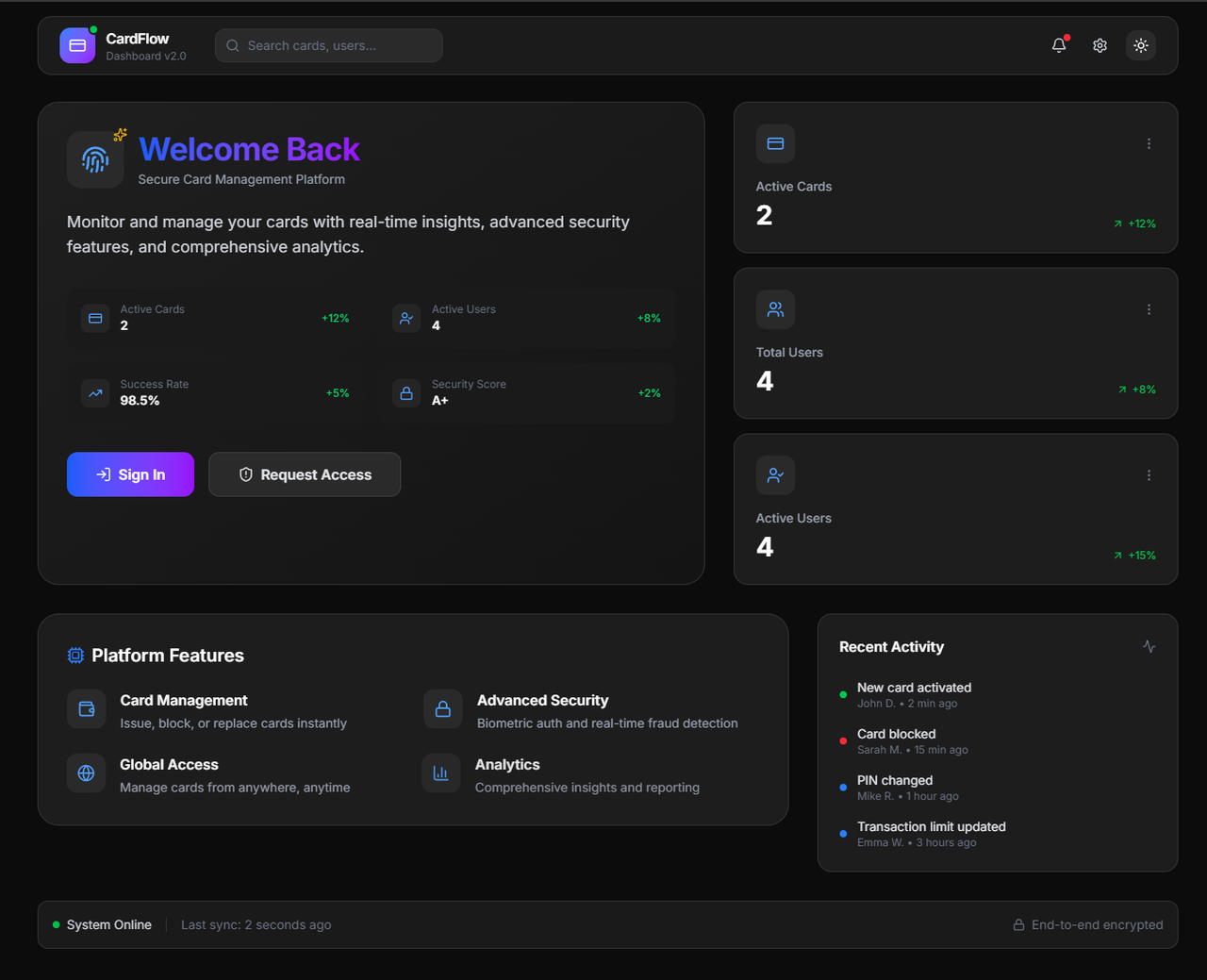
Task: Click the activity pulse icon in Recent Activity
Action: pos(1149,647)
